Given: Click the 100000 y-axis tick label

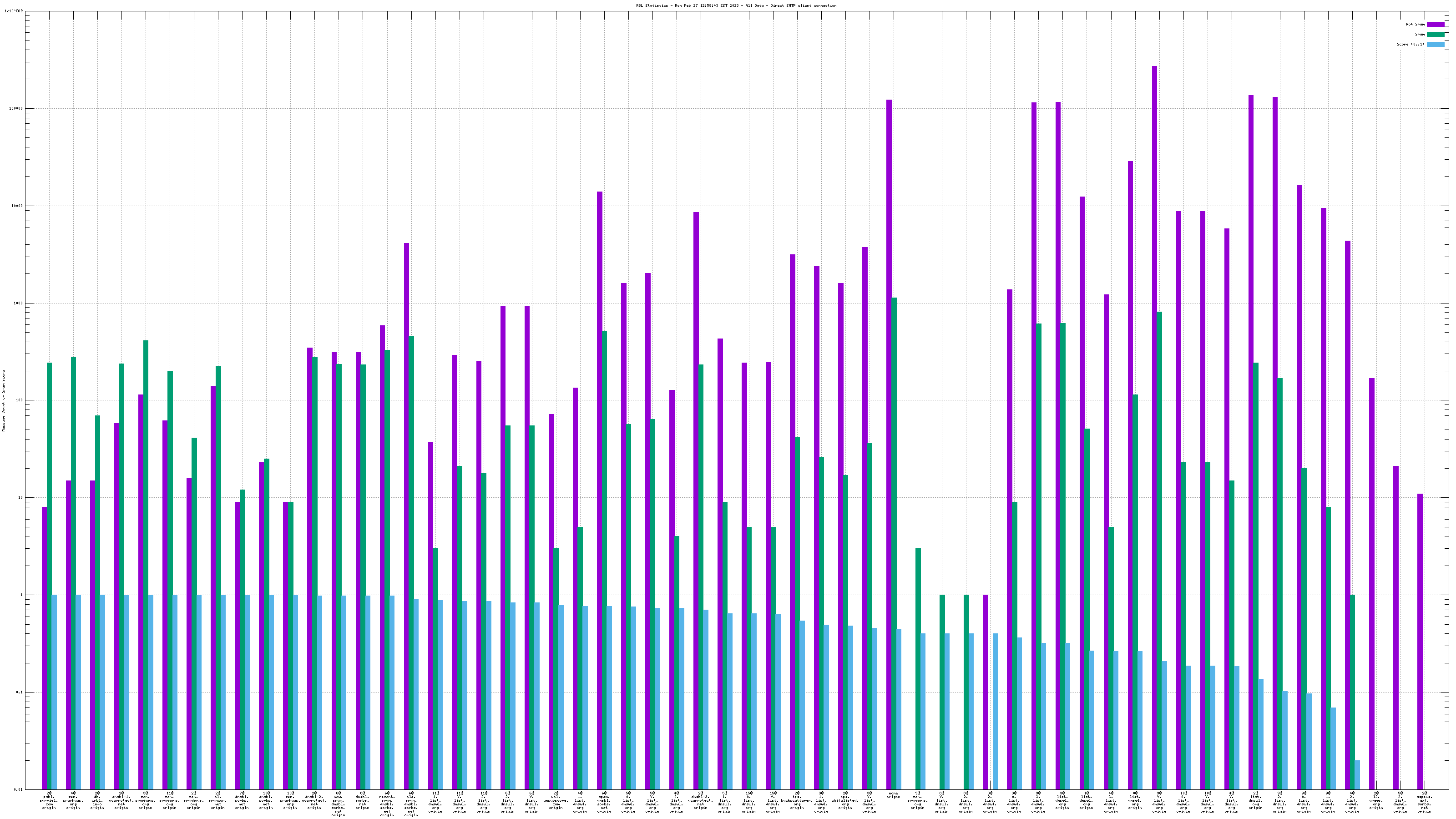Looking at the screenshot, I should point(15,109).
